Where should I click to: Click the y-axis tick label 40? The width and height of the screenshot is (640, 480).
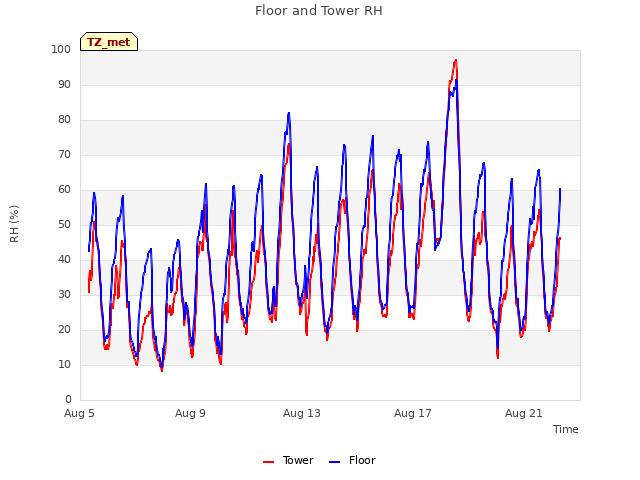(64, 260)
